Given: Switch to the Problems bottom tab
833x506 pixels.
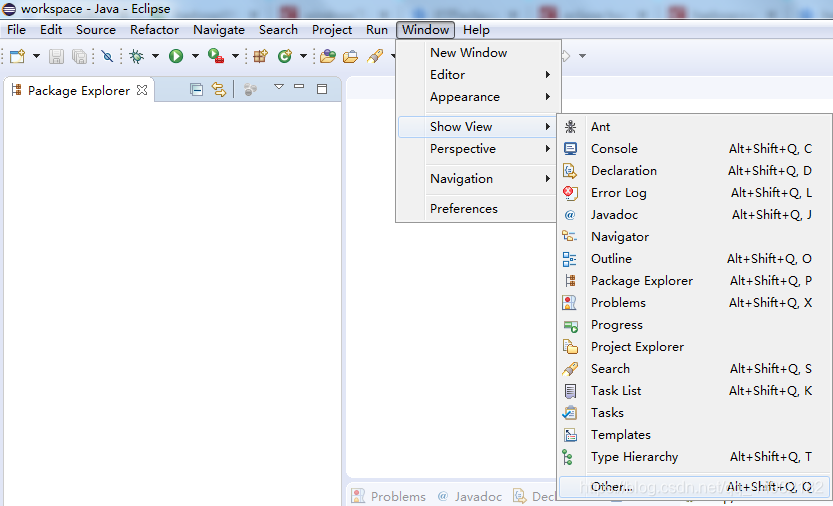Looking at the screenshot, I should coord(389,496).
